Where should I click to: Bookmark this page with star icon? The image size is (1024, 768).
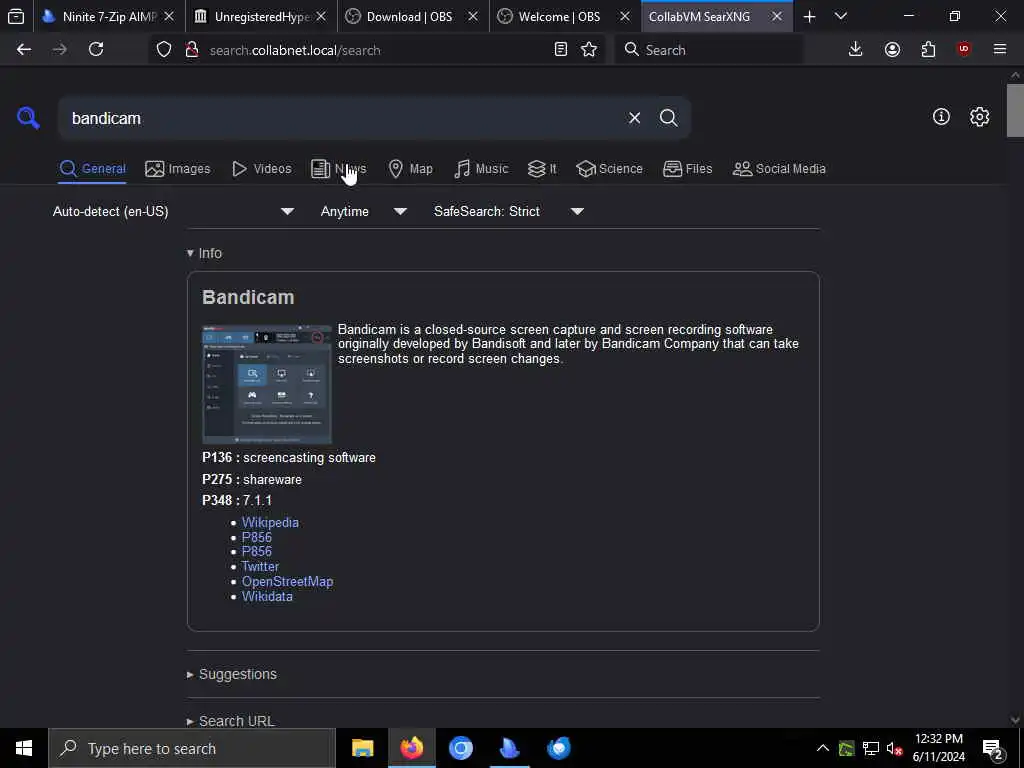coord(589,50)
